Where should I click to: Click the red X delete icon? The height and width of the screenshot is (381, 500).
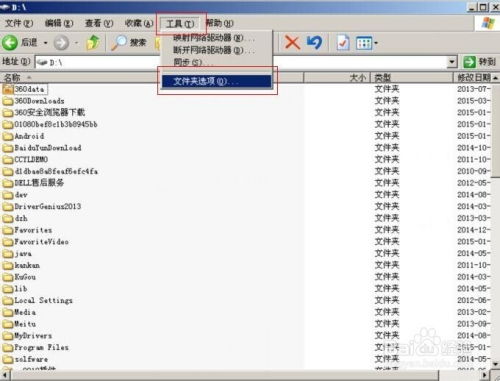292,43
